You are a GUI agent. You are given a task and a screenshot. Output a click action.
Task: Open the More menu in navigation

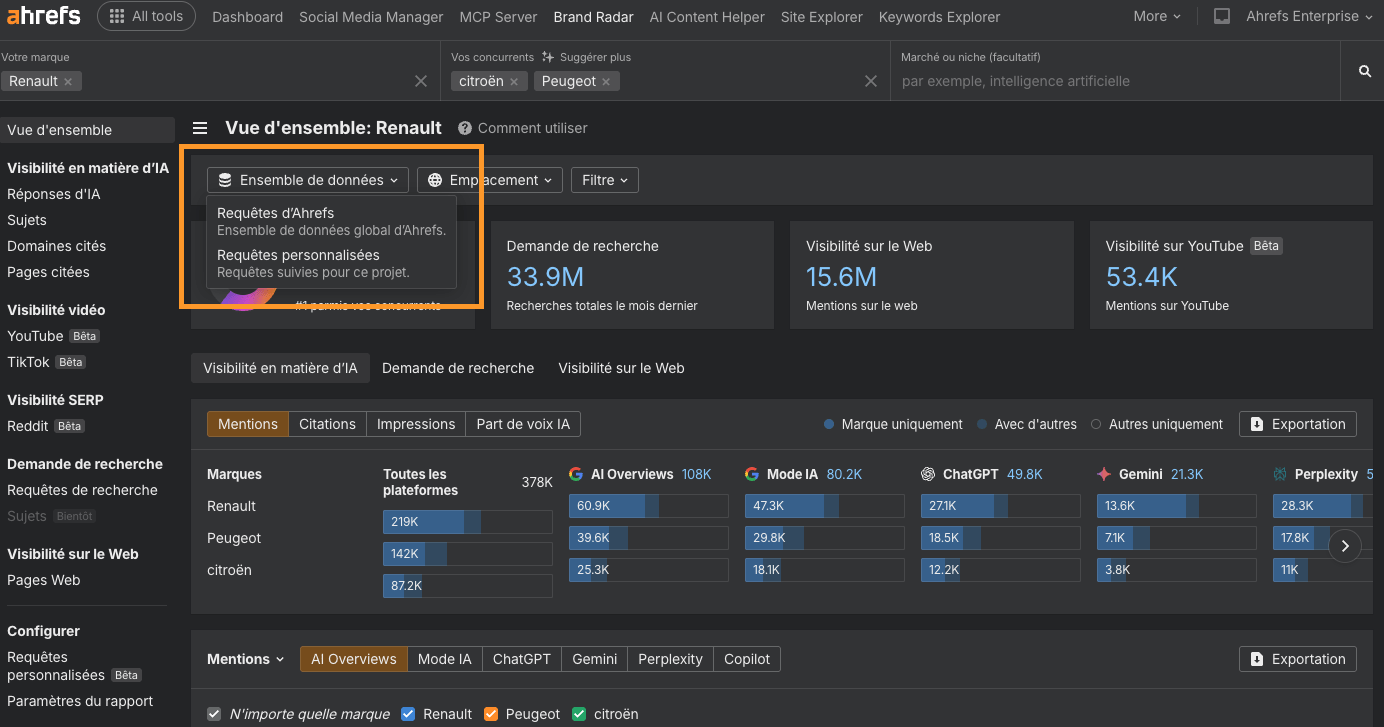click(x=1156, y=16)
